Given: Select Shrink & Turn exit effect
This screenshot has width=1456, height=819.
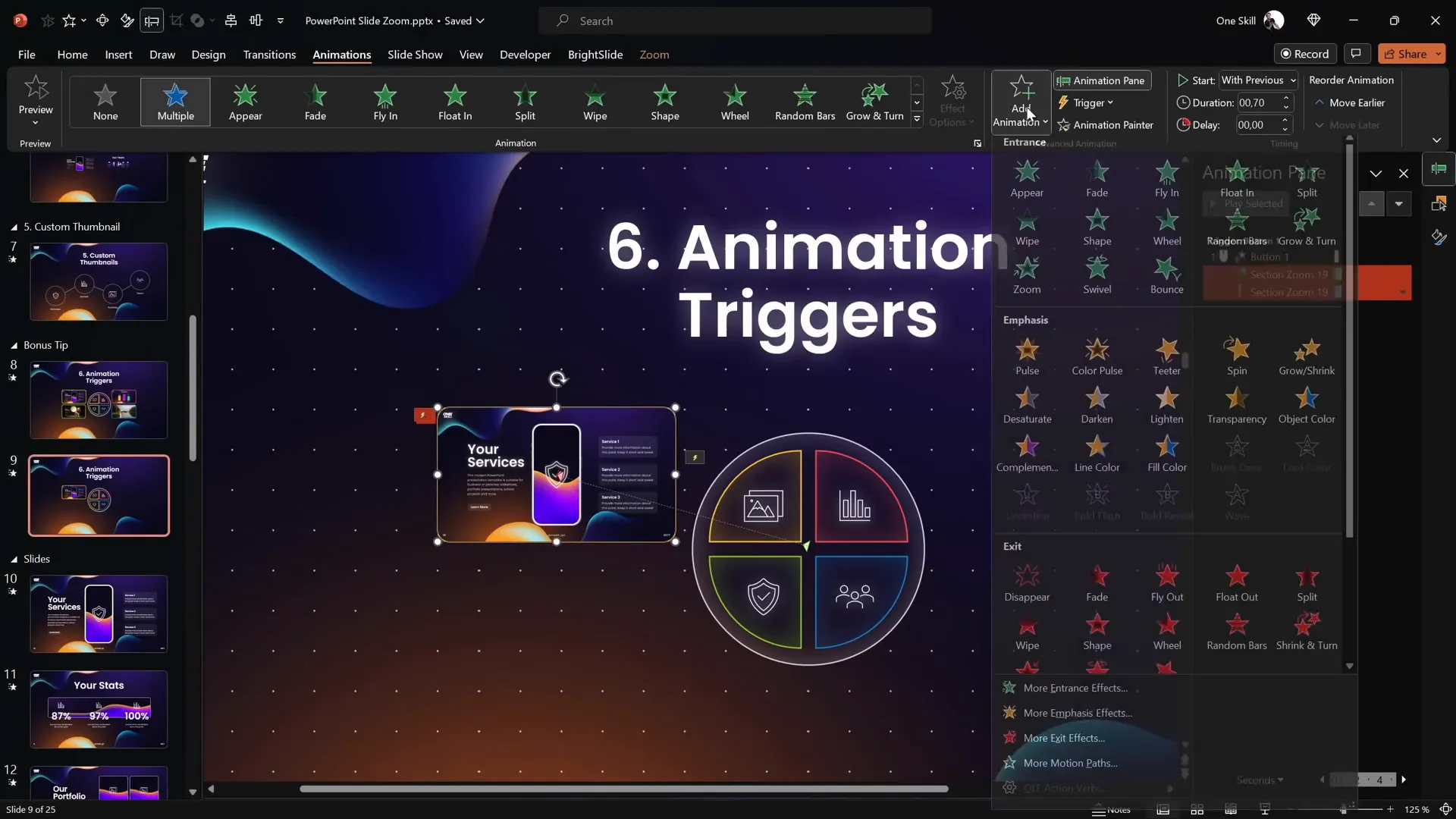Looking at the screenshot, I should coord(1307,632).
